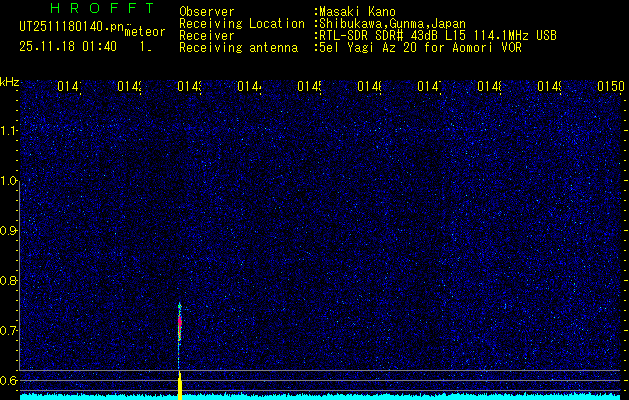The width and height of the screenshot is (629, 400).
Task: Click the 0145 time marker
Action: pyautogui.click(x=309, y=86)
